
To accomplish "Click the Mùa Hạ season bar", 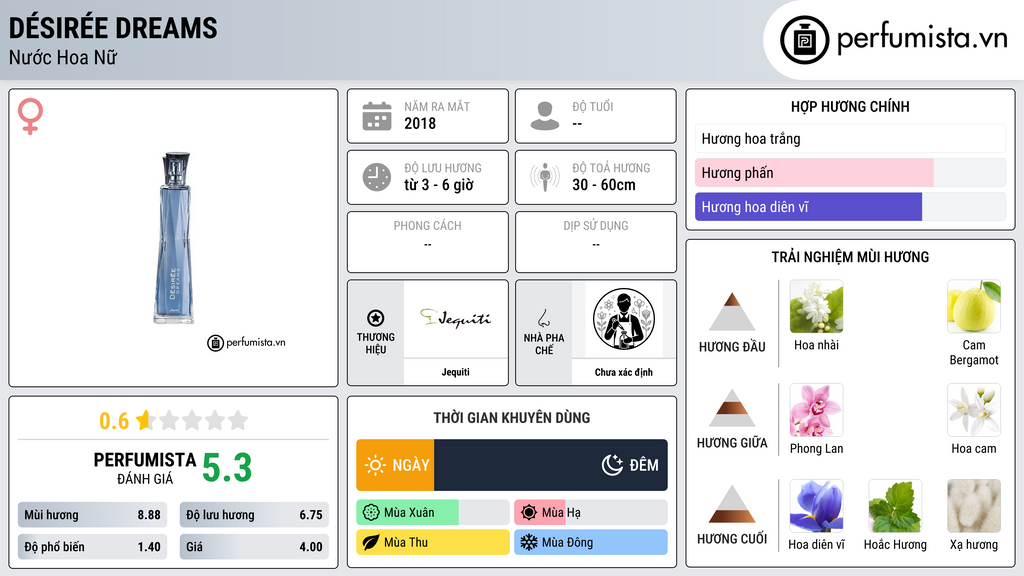I will click(x=590, y=513).
